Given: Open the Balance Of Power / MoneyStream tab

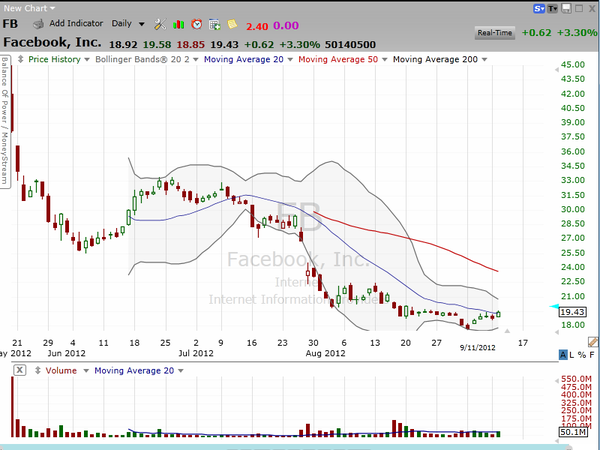Looking at the screenshot, I should (5, 121).
